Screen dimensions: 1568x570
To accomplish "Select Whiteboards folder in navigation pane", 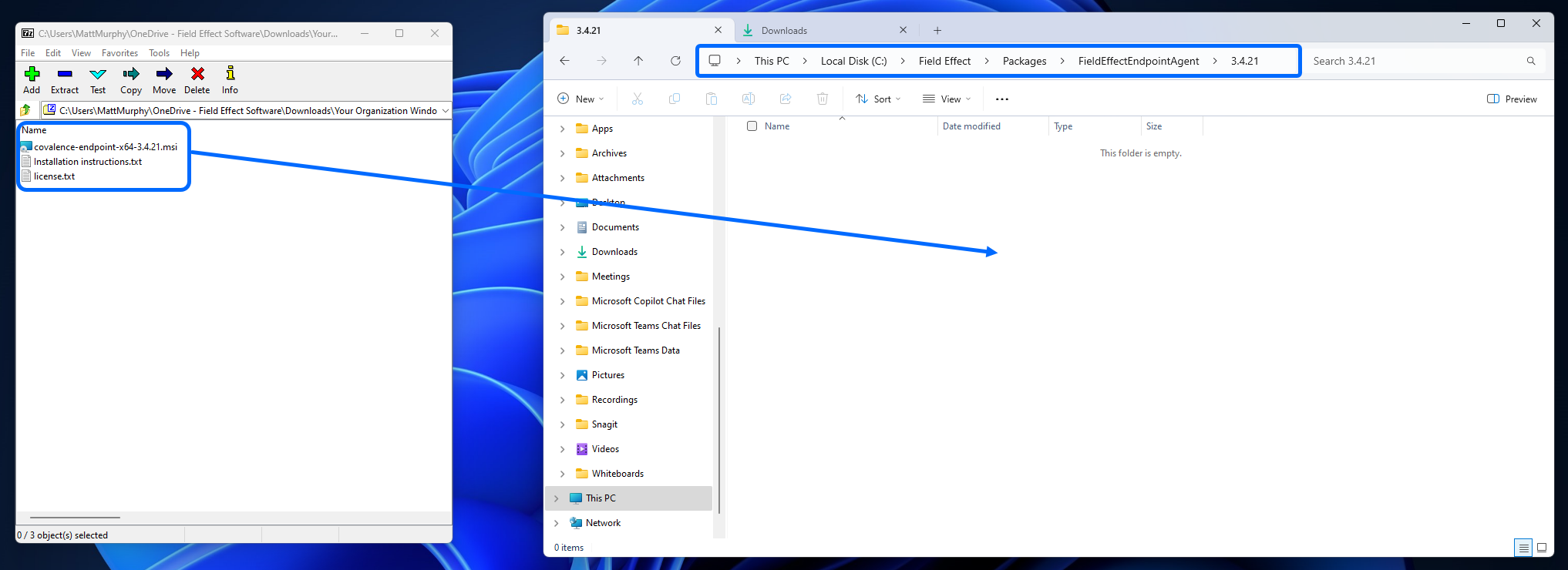I will tap(617, 474).
